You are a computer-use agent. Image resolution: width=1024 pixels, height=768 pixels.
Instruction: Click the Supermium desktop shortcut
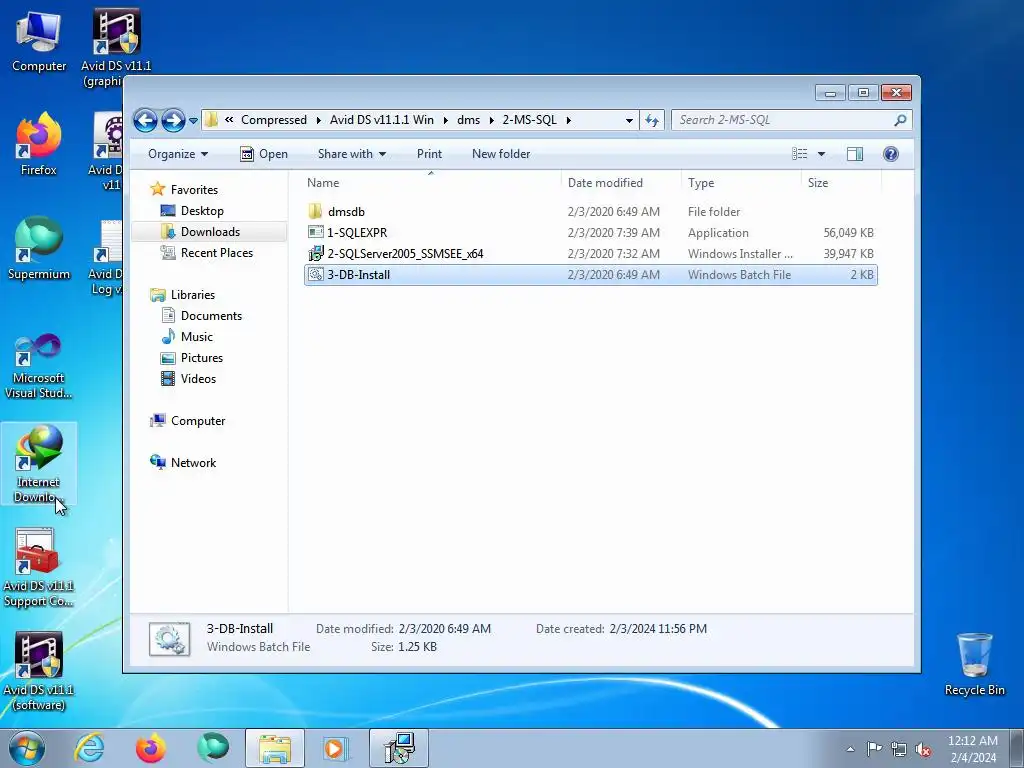click(39, 248)
